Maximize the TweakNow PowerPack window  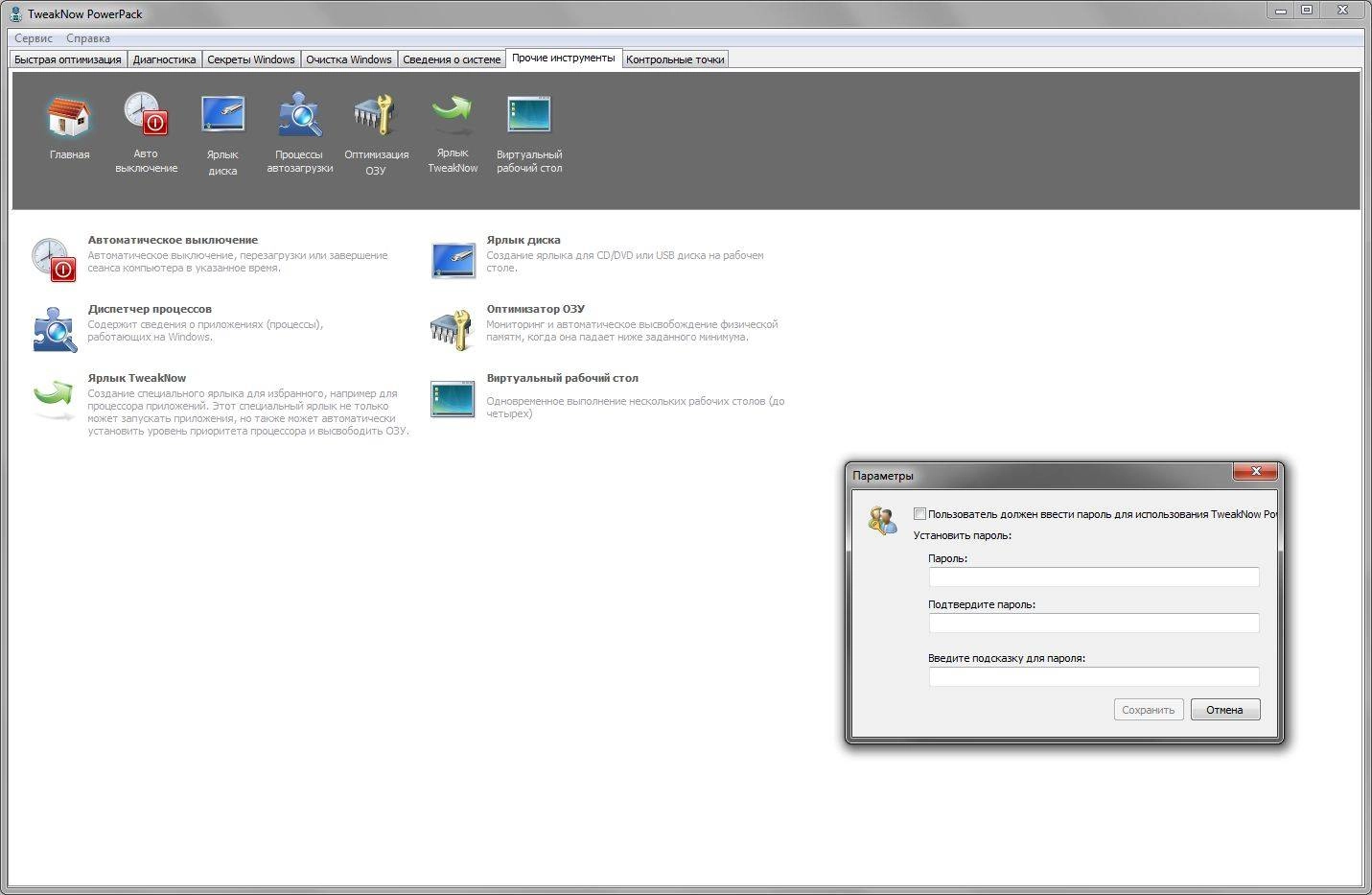pyautogui.click(x=1306, y=10)
